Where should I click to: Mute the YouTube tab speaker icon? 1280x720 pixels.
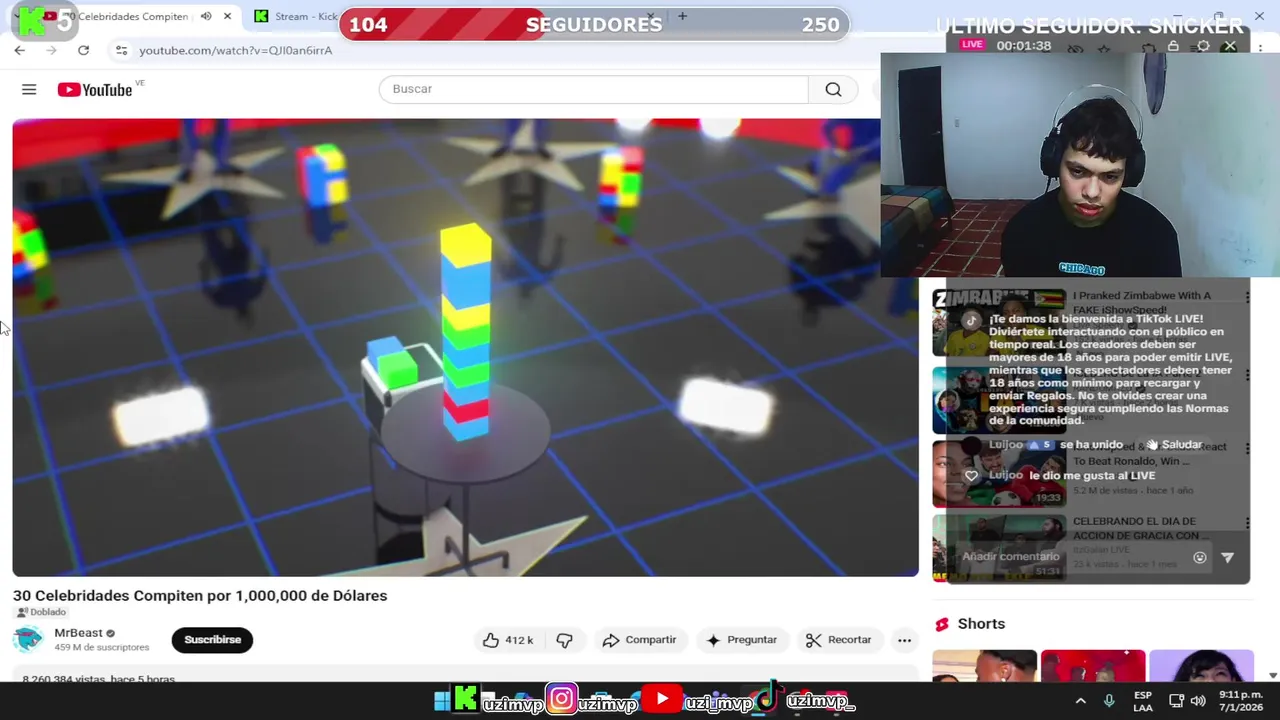click(x=206, y=17)
